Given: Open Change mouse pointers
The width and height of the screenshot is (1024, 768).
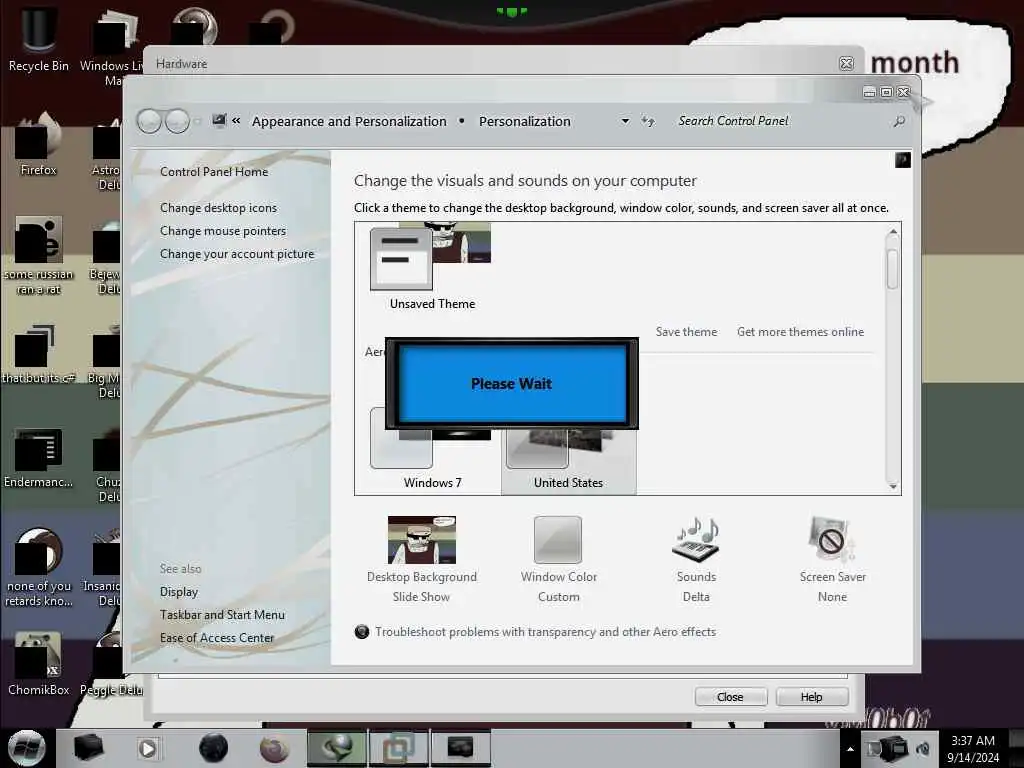Looking at the screenshot, I should point(223,231).
